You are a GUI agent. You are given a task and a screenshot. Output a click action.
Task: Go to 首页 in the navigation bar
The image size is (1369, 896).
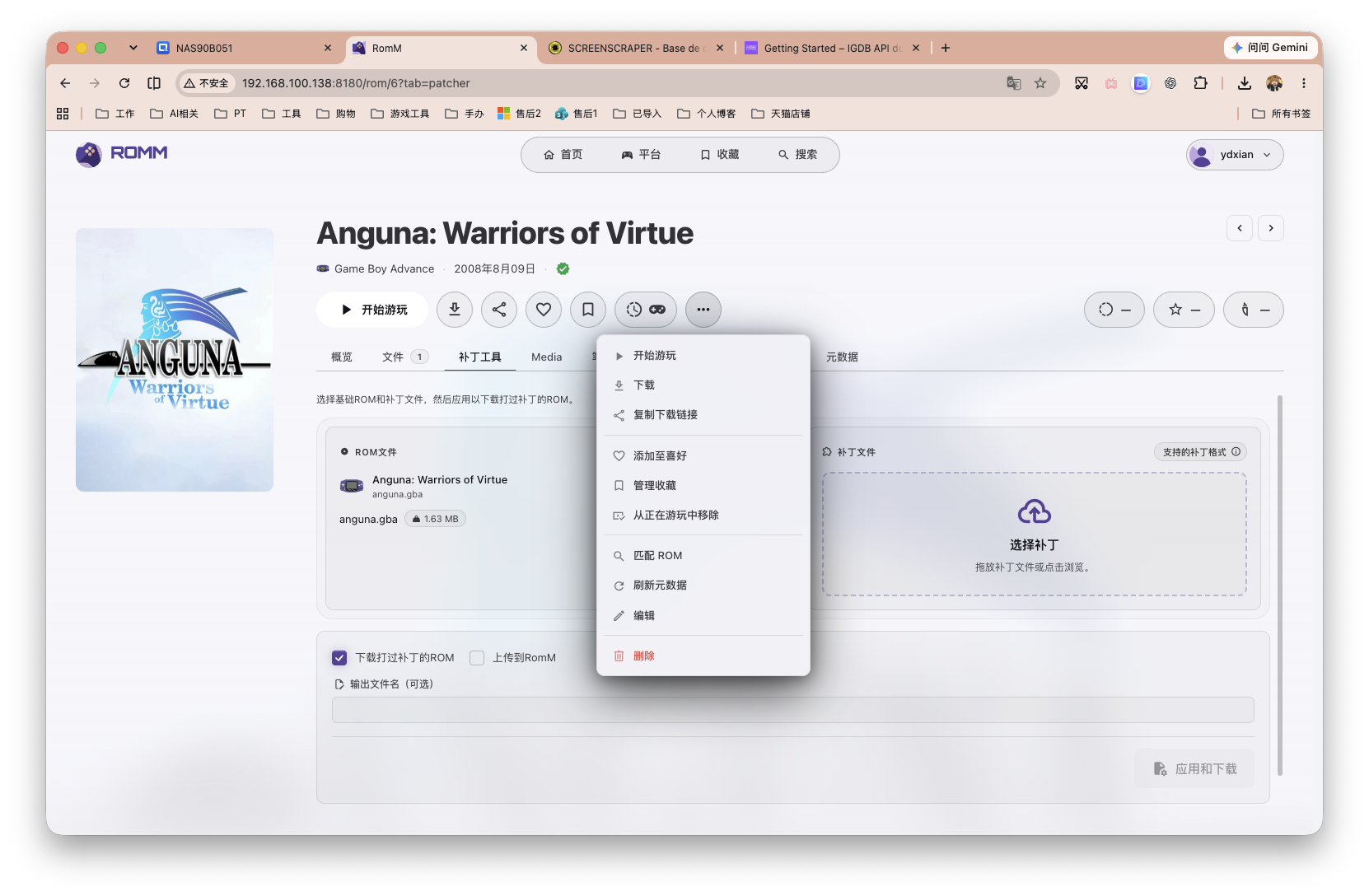[x=563, y=155]
